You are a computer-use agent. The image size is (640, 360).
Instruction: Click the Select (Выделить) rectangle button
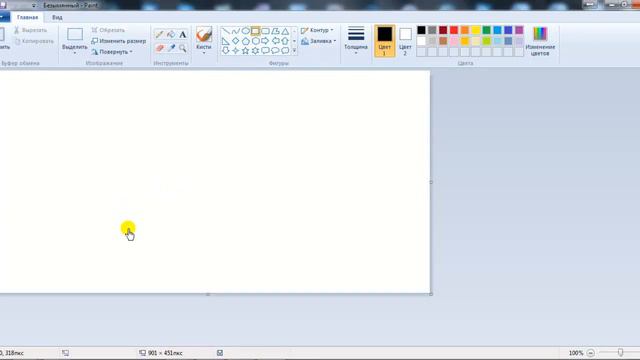[x=75, y=35]
